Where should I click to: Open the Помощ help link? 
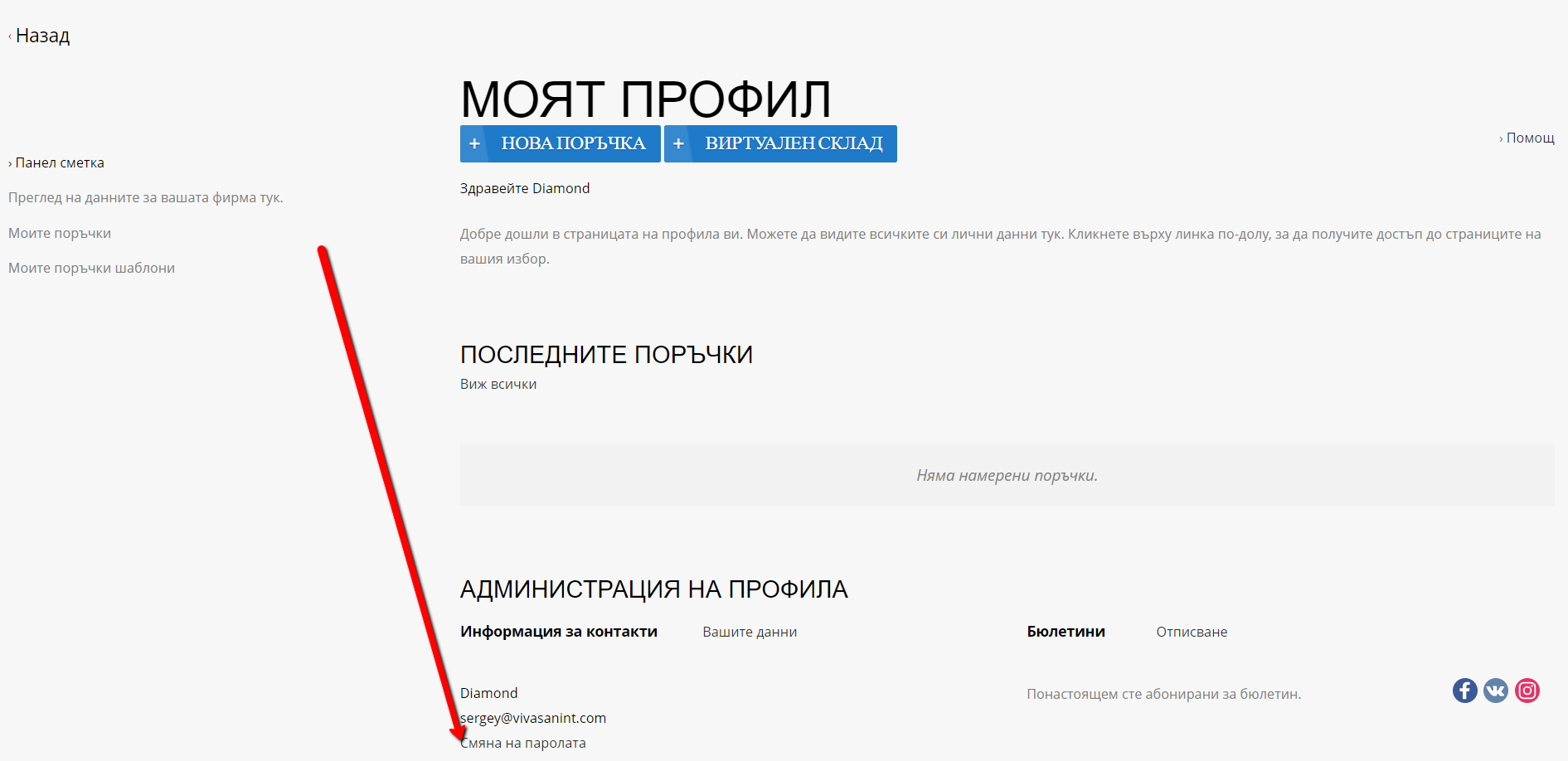pyautogui.click(x=1527, y=138)
